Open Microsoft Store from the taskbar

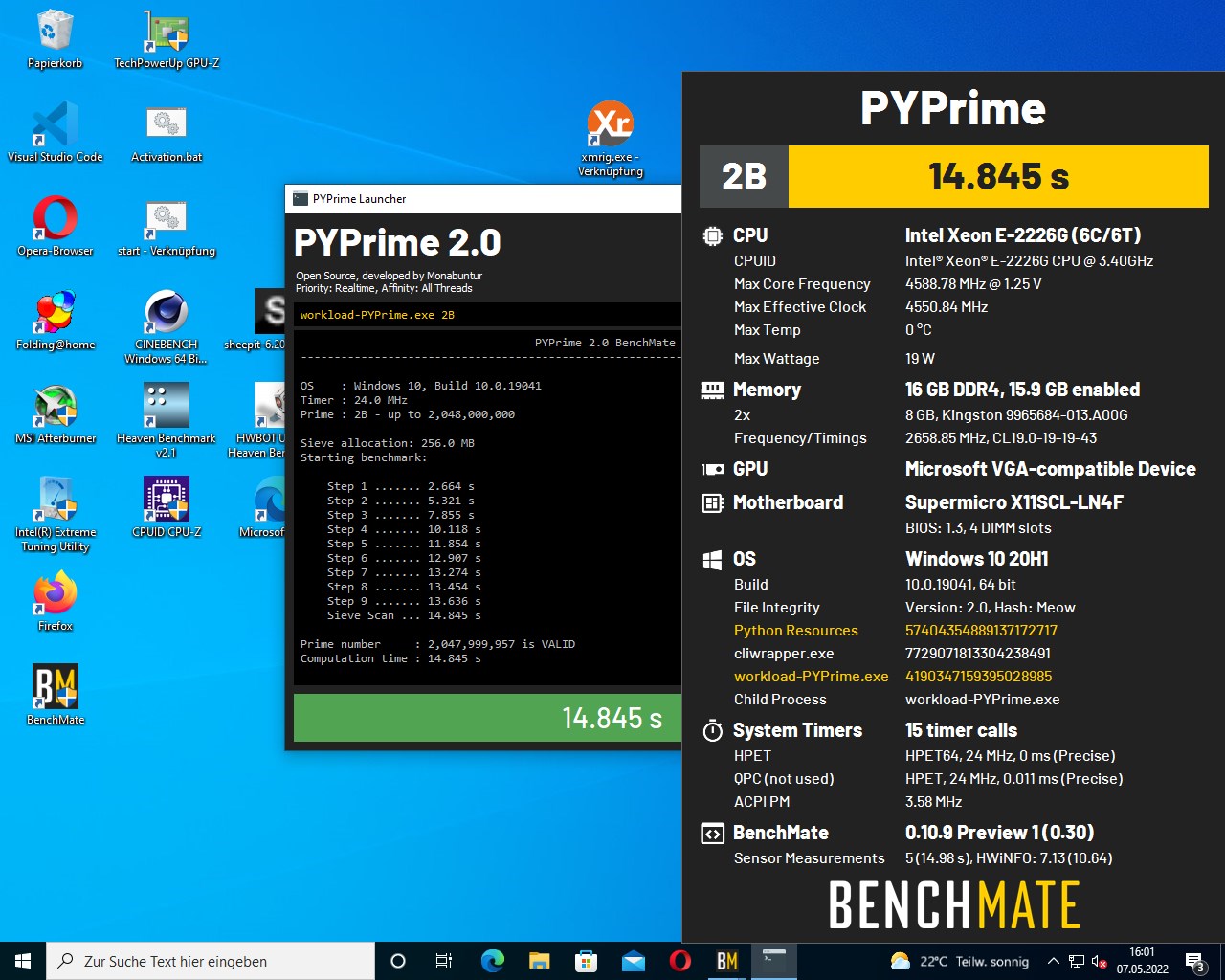pos(586,961)
